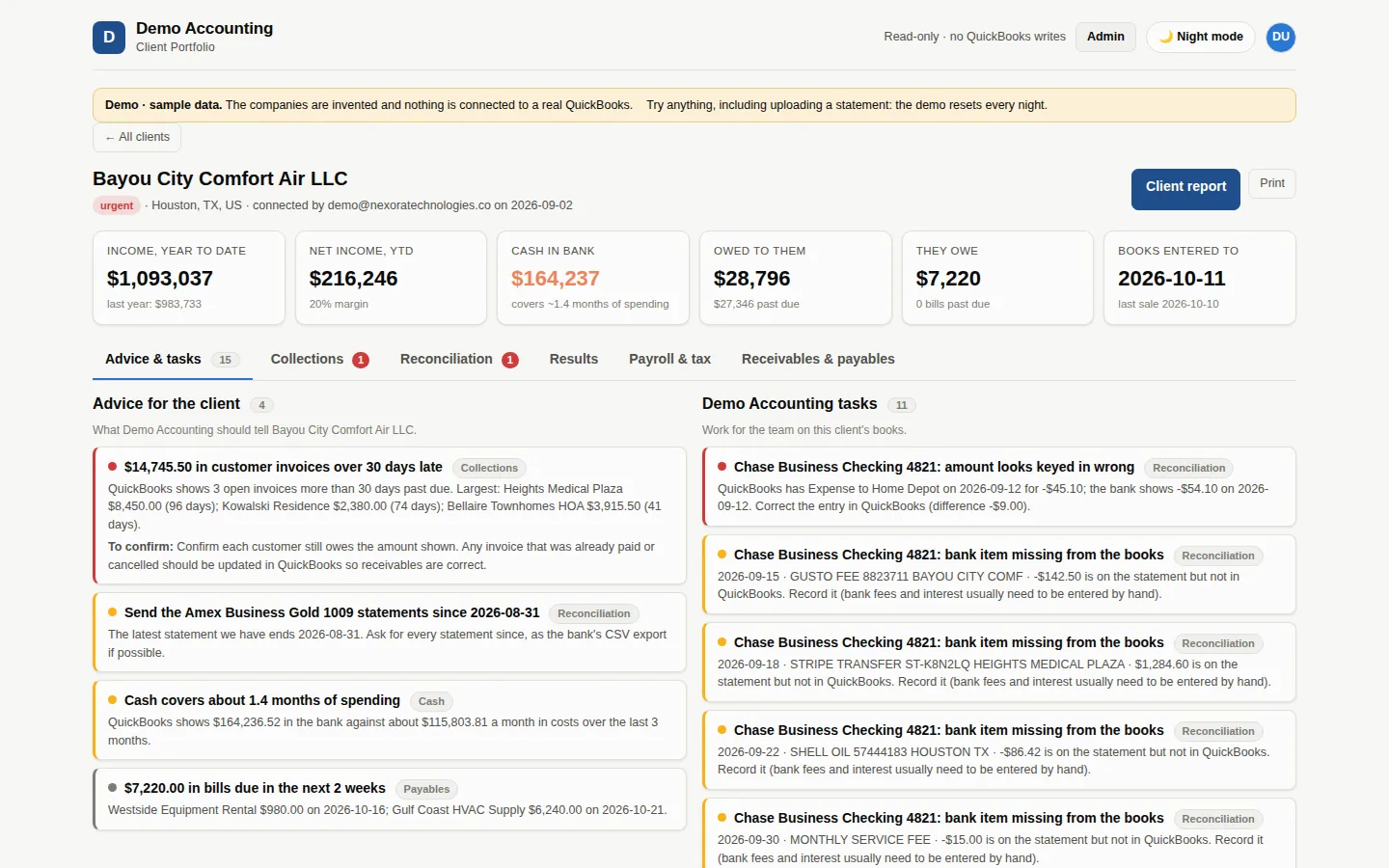Click the Read-only no QuickBooks writes note
This screenshot has width=1389, height=868.
pyautogui.click(x=974, y=37)
